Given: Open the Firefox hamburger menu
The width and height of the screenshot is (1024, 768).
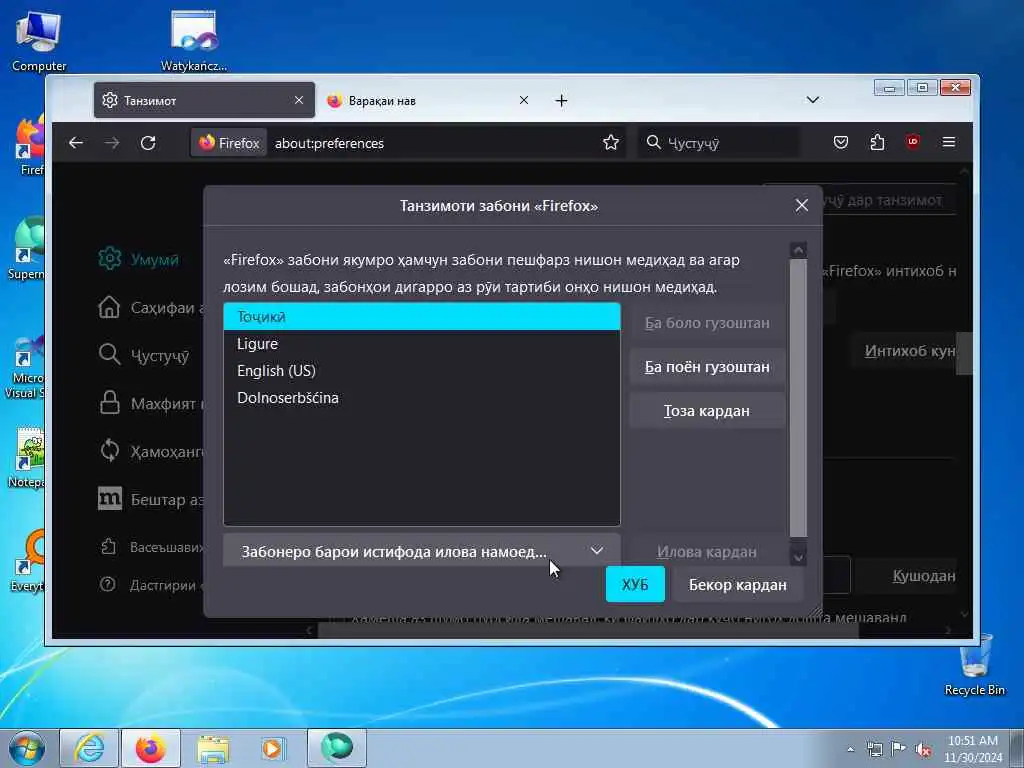Looking at the screenshot, I should [x=949, y=142].
